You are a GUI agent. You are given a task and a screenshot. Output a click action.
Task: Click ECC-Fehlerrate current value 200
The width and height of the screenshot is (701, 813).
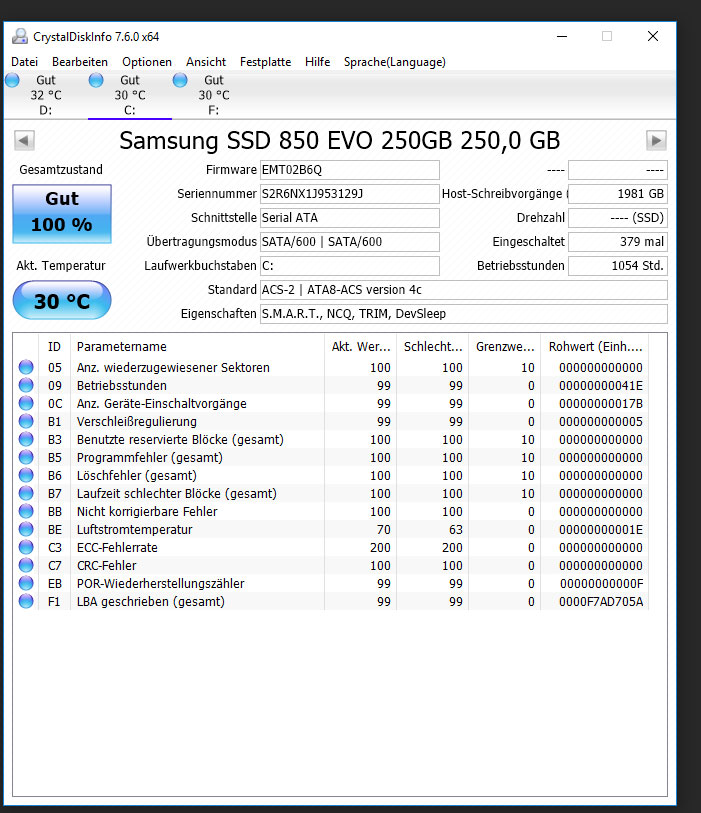[x=380, y=547]
